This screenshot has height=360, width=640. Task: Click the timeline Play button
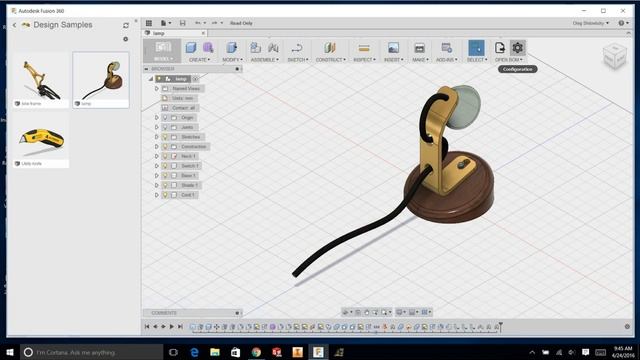[172, 327]
